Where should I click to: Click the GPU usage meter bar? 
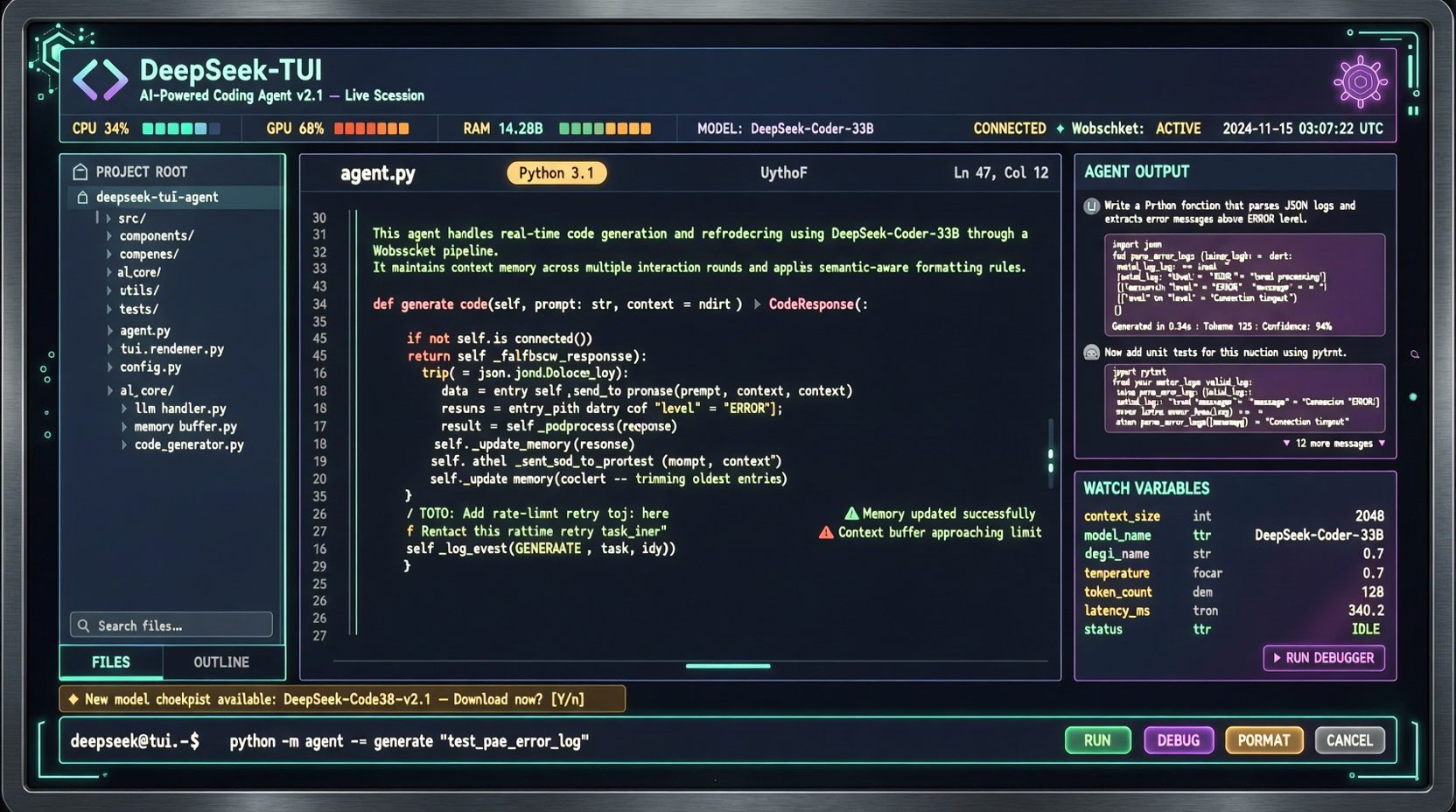pyautogui.click(x=372, y=129)
